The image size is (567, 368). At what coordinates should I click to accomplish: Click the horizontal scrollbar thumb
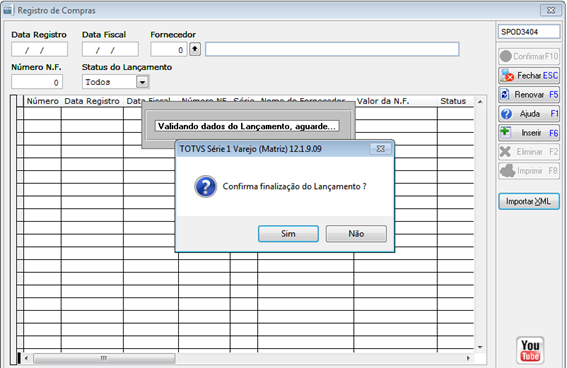pyautogui.click(x=104, y=358)
